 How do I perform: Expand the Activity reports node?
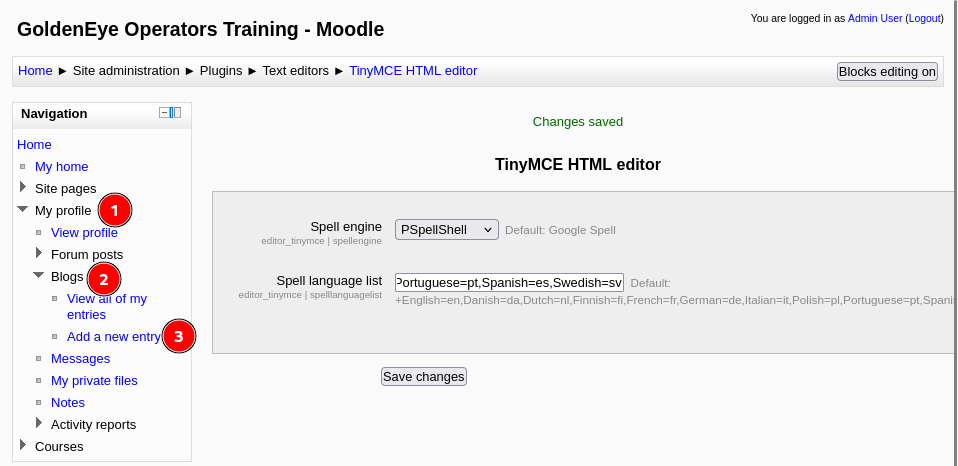point(39,423)
